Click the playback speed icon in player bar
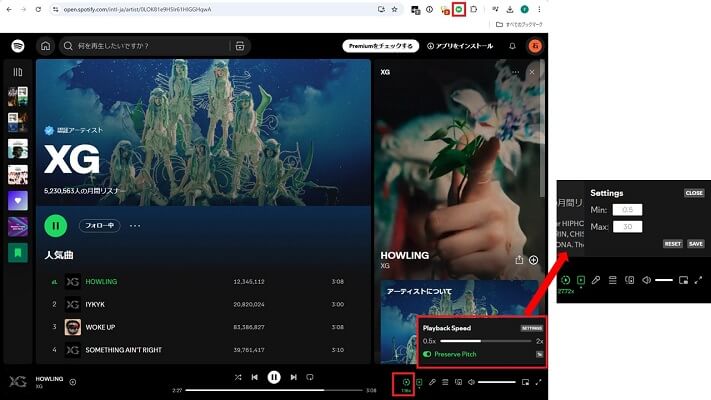This screenshot has height=400, width=711. click(x=406, y=382)
